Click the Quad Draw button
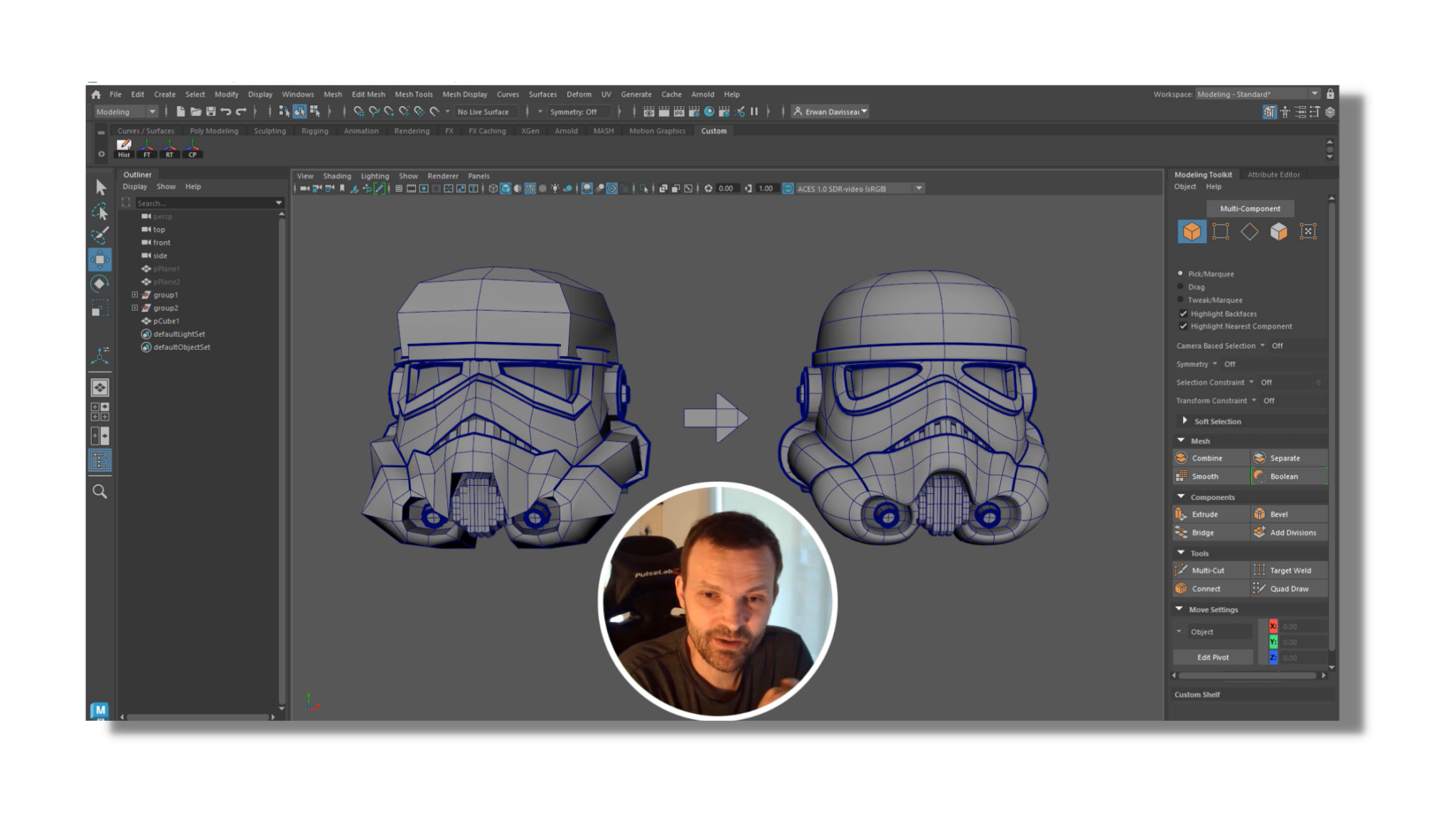 (x=1289, y=589)
